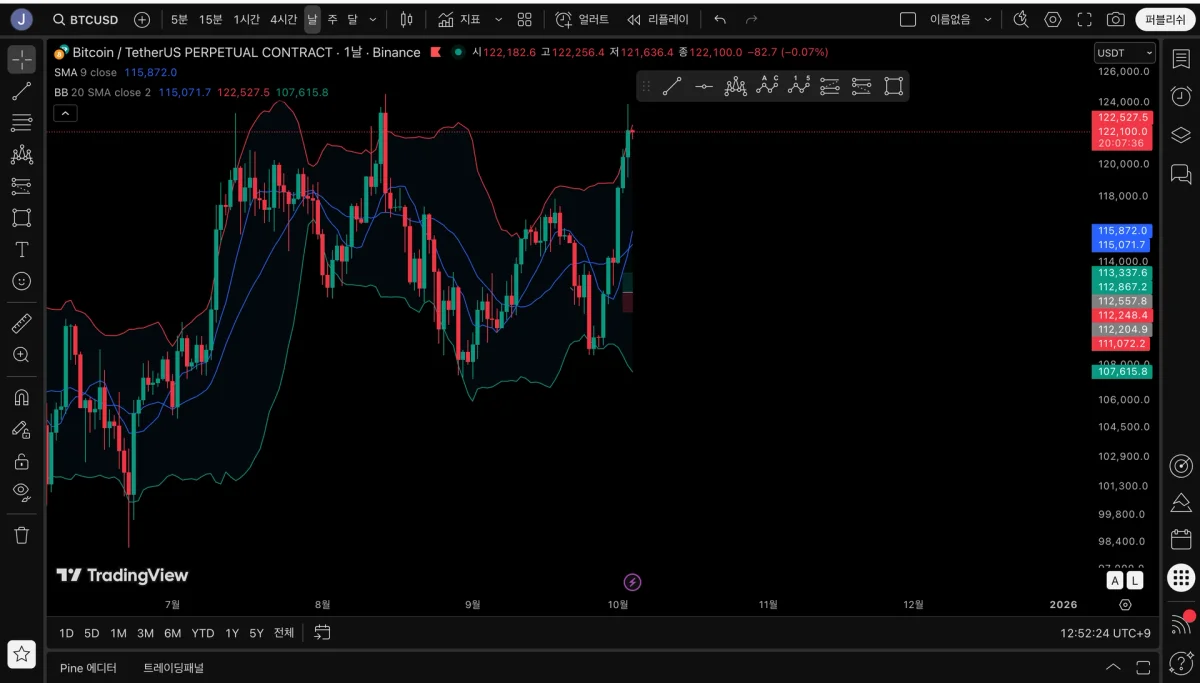Select the Text annotation tool
Viewport: 1200px width, 683px height.
21,250
